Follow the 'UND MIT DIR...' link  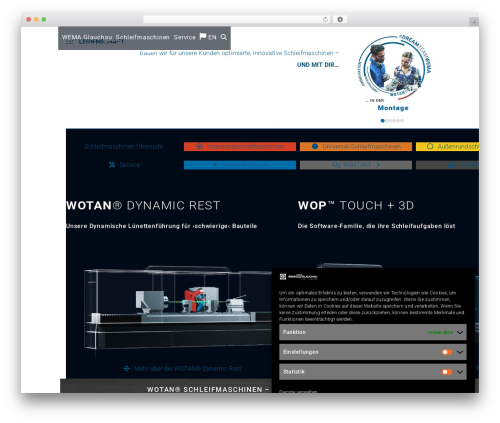(318, 65)
